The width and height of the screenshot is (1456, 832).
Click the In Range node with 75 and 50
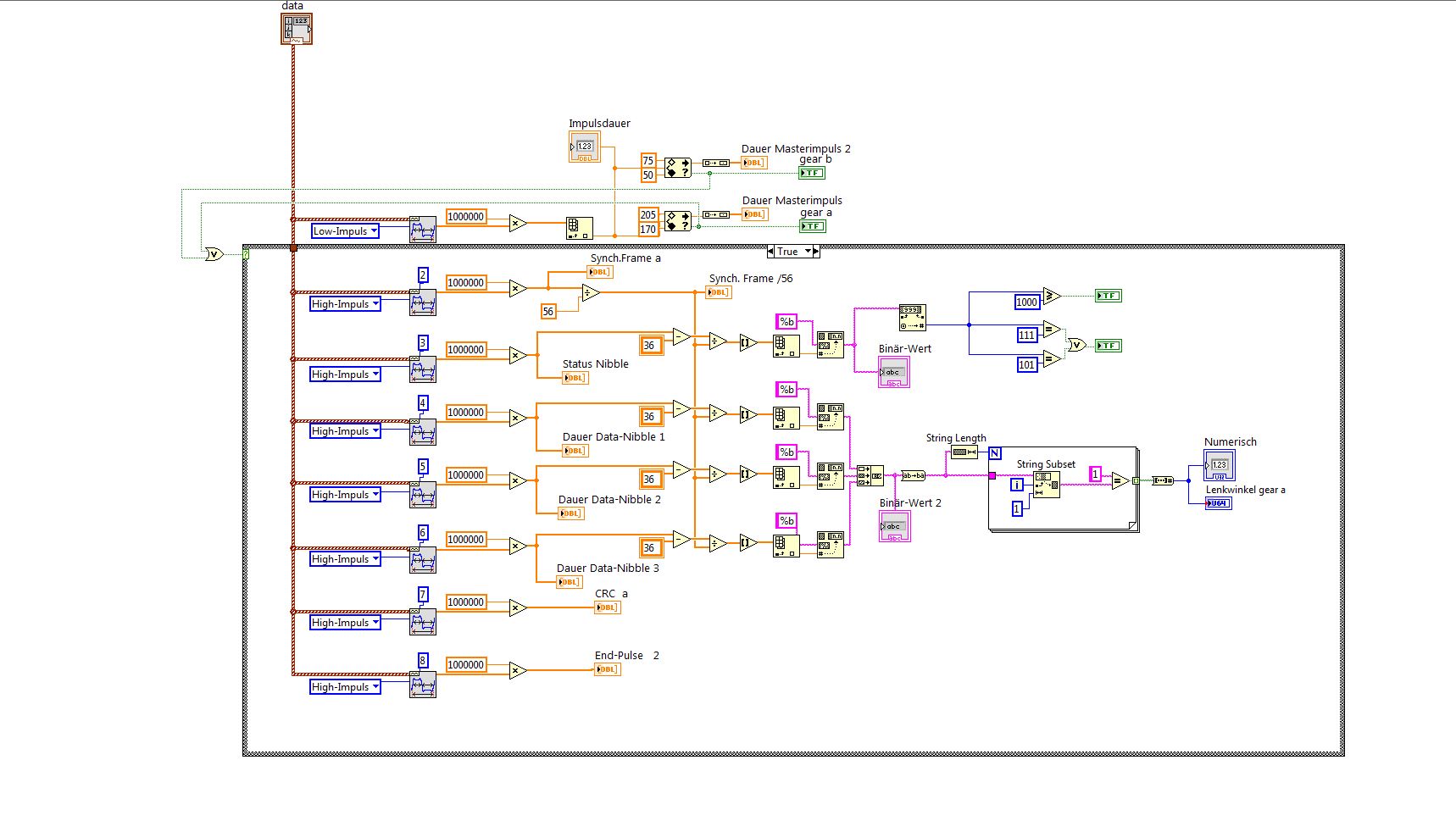pyautogui.click(x=677, y=167)
